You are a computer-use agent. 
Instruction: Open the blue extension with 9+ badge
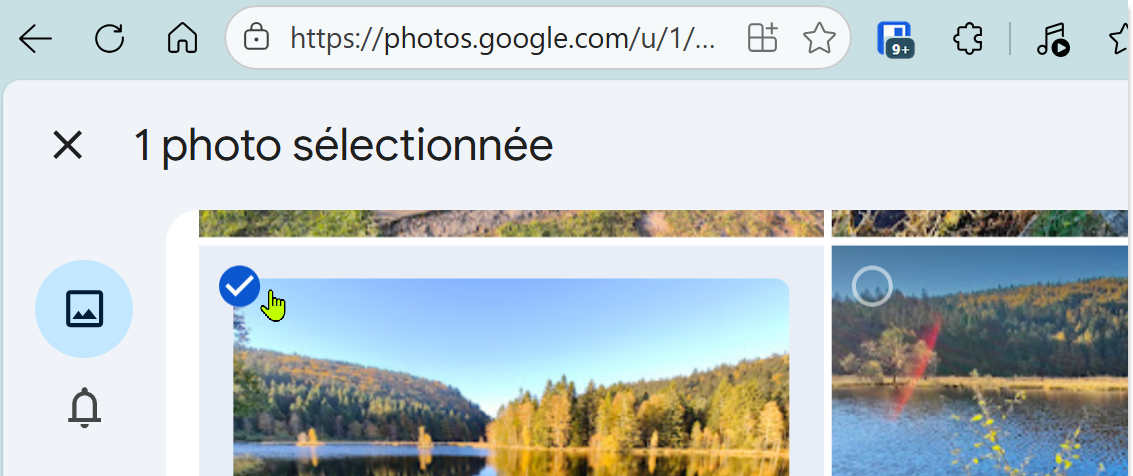point(895,39)
